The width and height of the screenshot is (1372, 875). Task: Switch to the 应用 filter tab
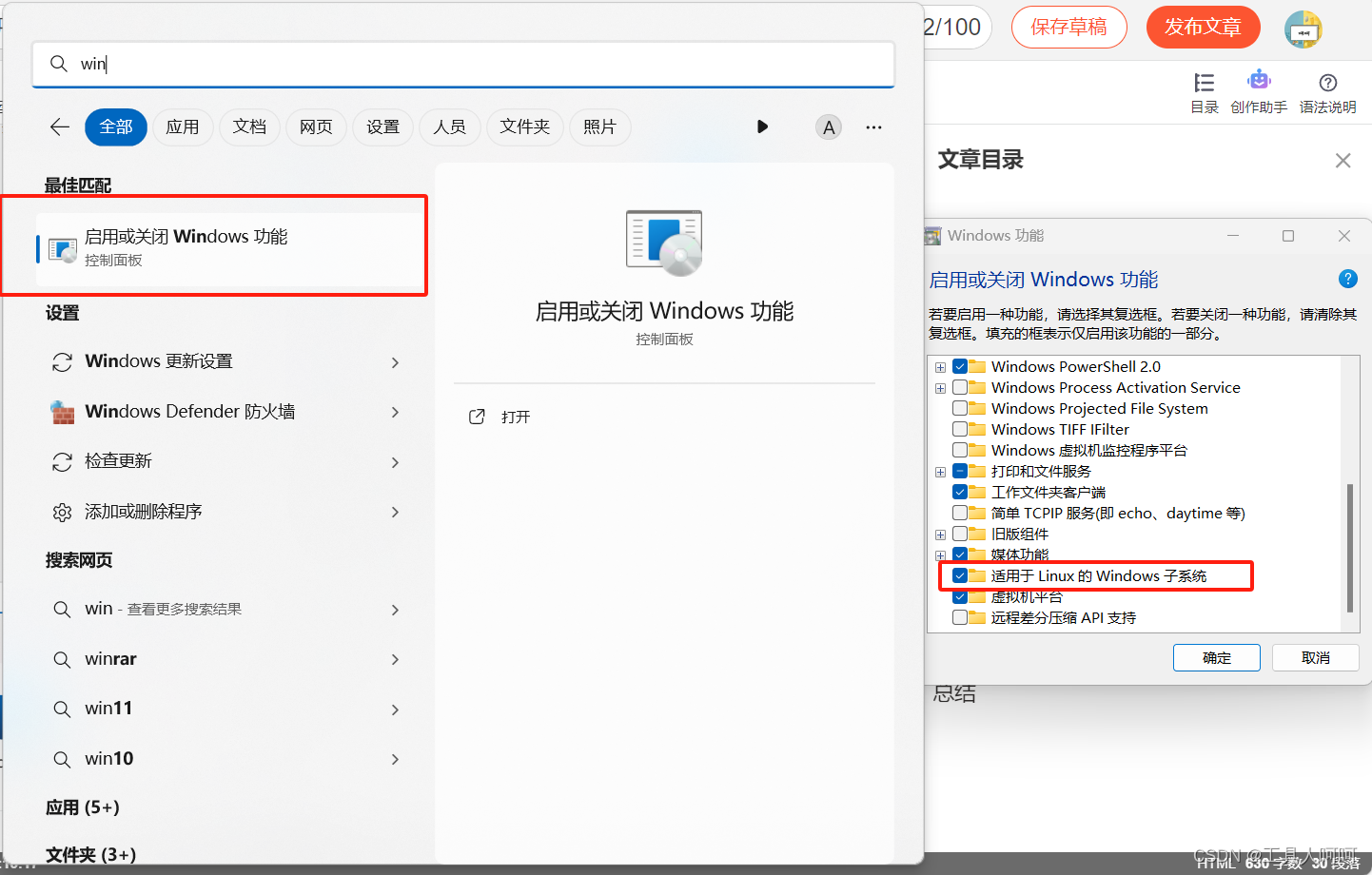[x=183, y=127]
